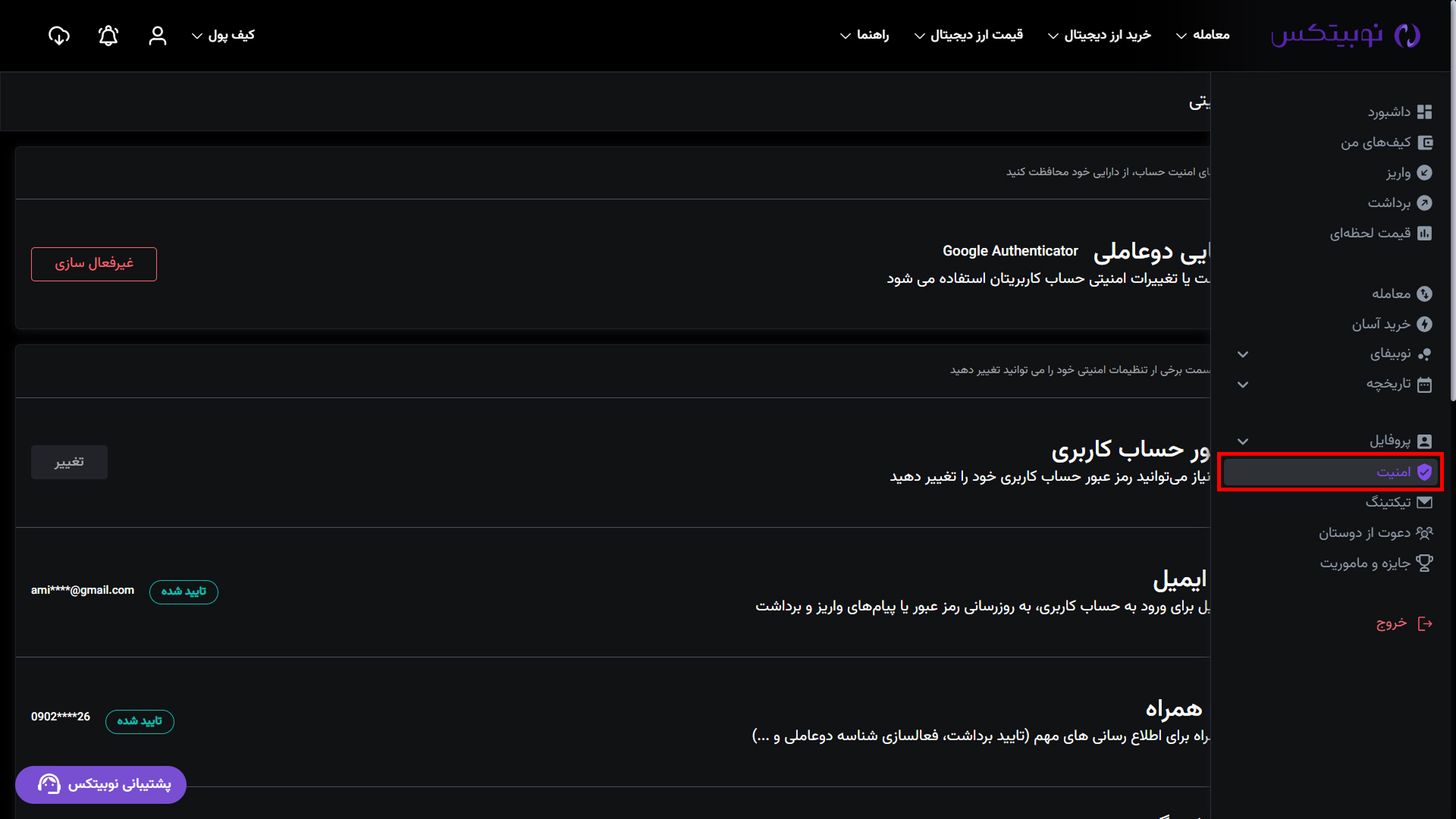Select Ticketing (تیکتینگ) in sidebar
The width and height of the screenshot is (1456, 819).
click(1389, 502)
